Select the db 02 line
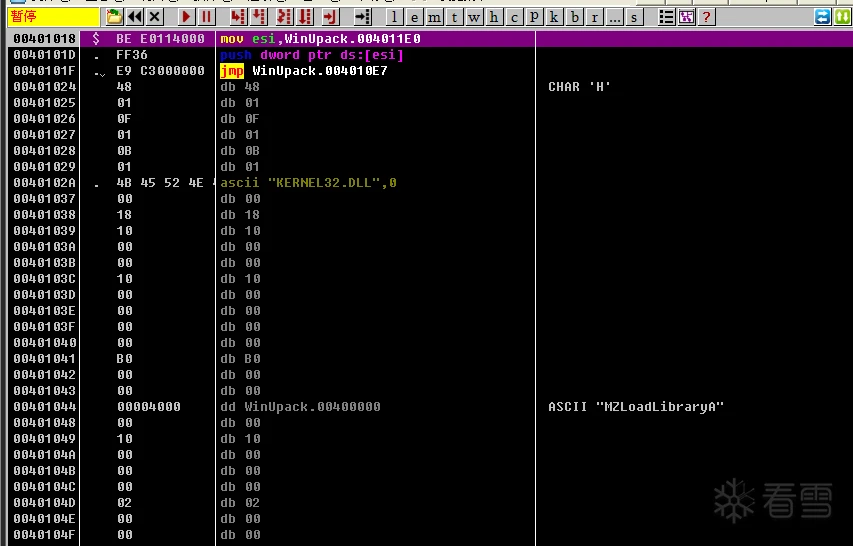This screenshot has height=546, width=853. tap(240, 502)
